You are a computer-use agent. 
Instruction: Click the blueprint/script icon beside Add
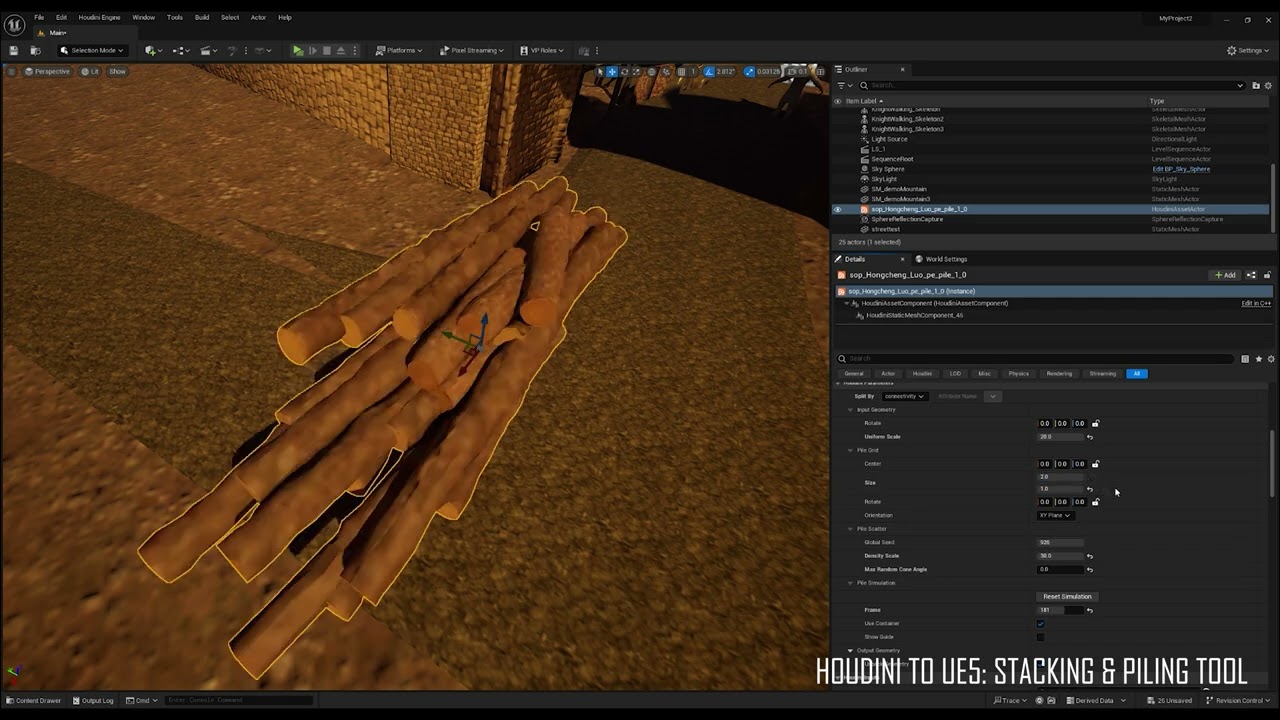[1251, 275]
